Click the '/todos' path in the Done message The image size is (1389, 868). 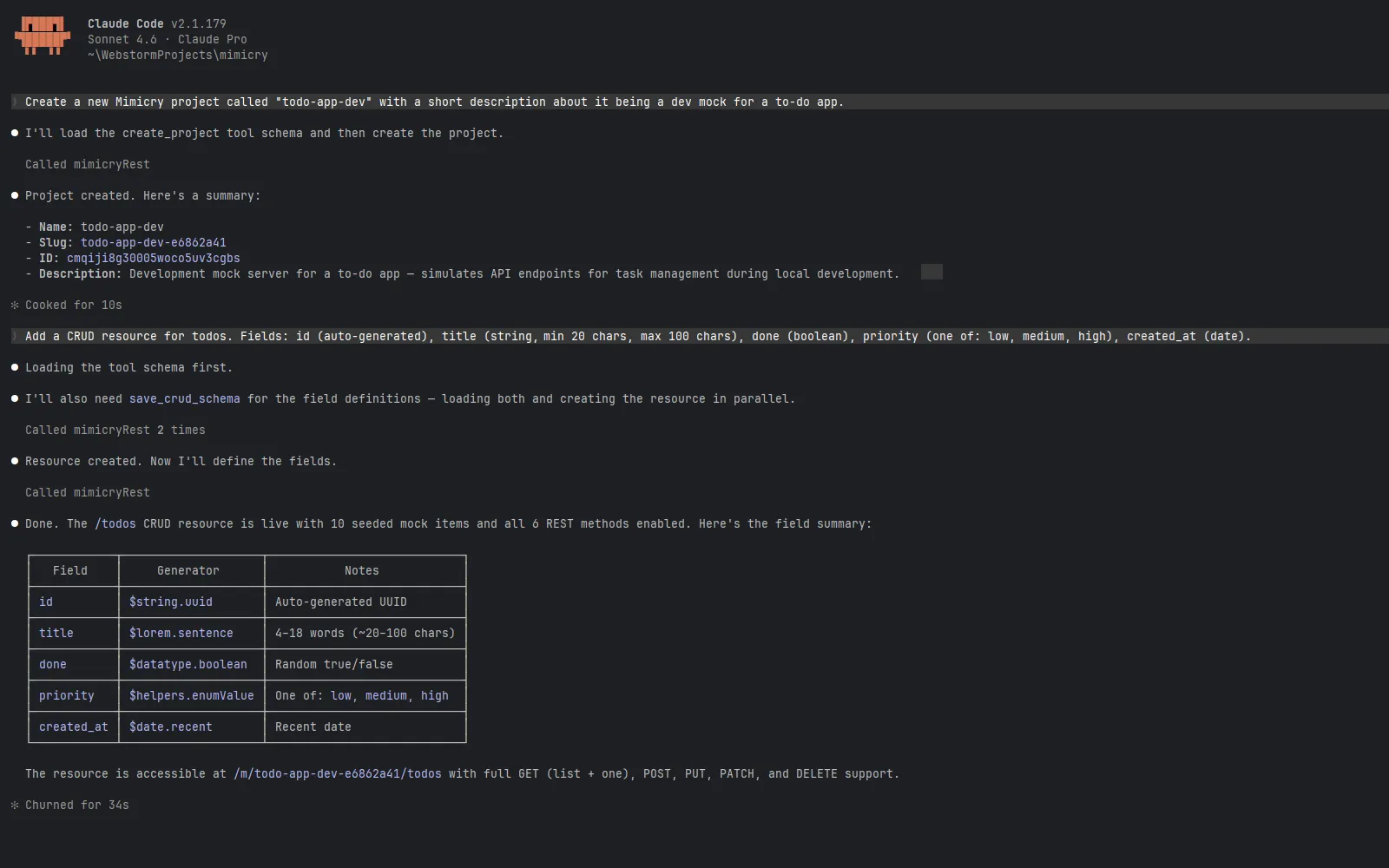(115, 524)
